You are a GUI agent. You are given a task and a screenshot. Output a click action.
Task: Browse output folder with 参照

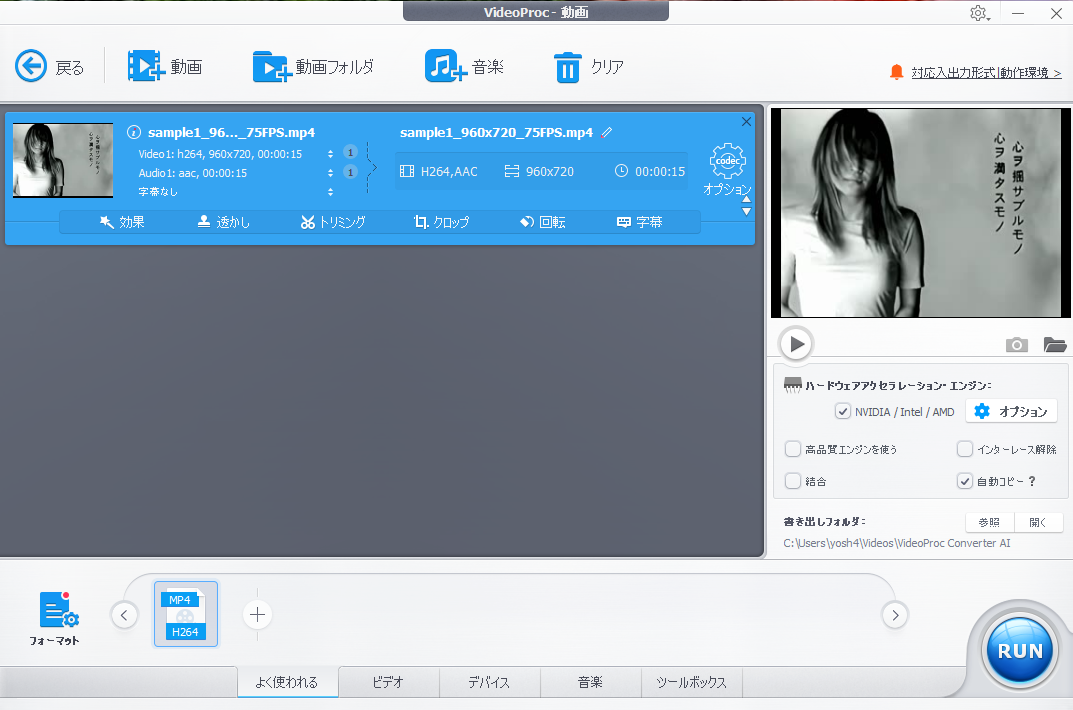tap(990, 522)
